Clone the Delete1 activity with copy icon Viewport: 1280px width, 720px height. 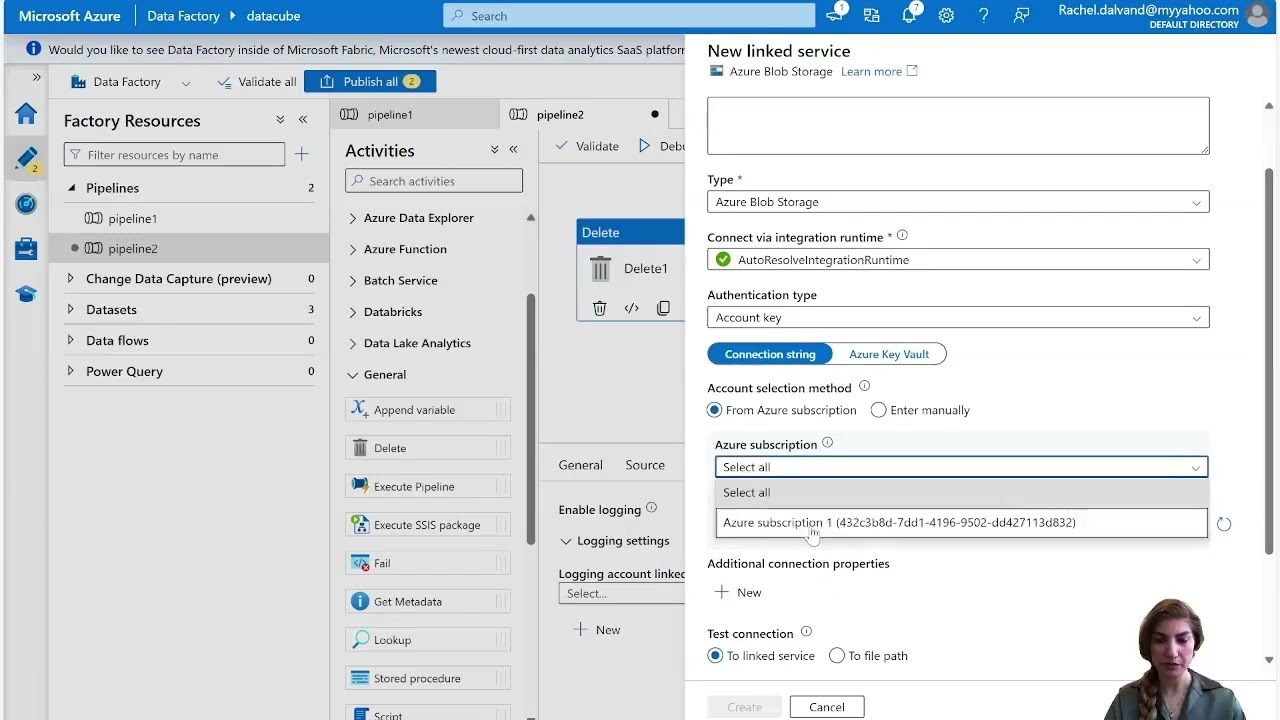[663, 309]
